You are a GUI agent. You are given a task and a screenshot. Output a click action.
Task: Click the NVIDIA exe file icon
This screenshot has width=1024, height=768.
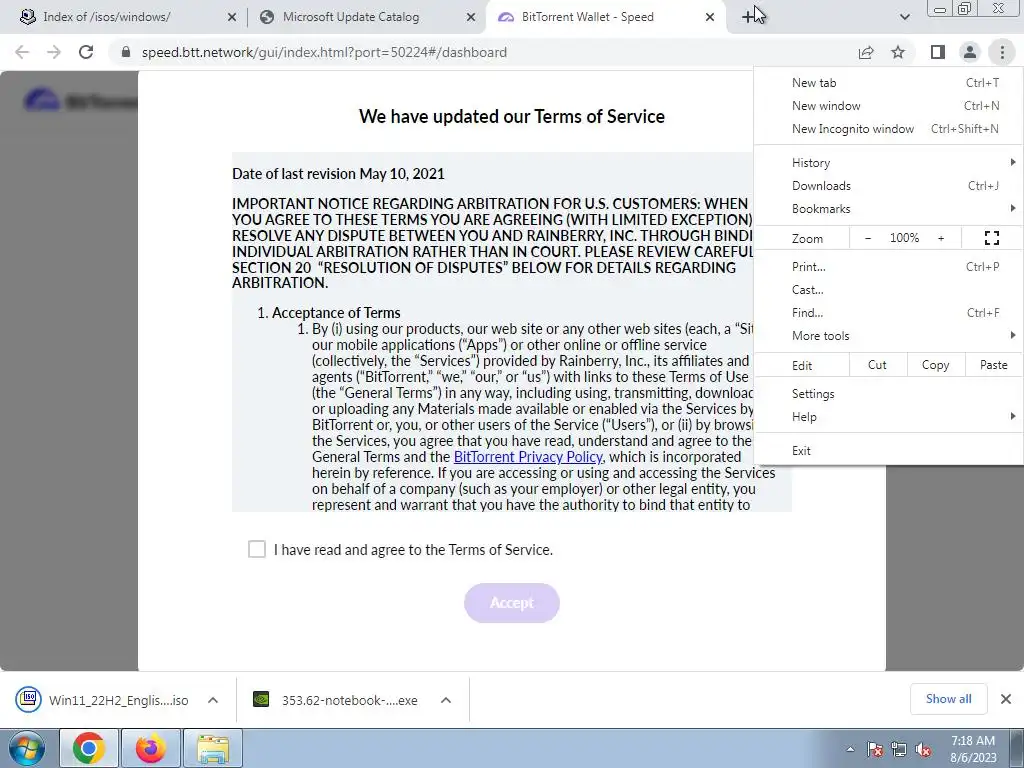coord(261,699)
